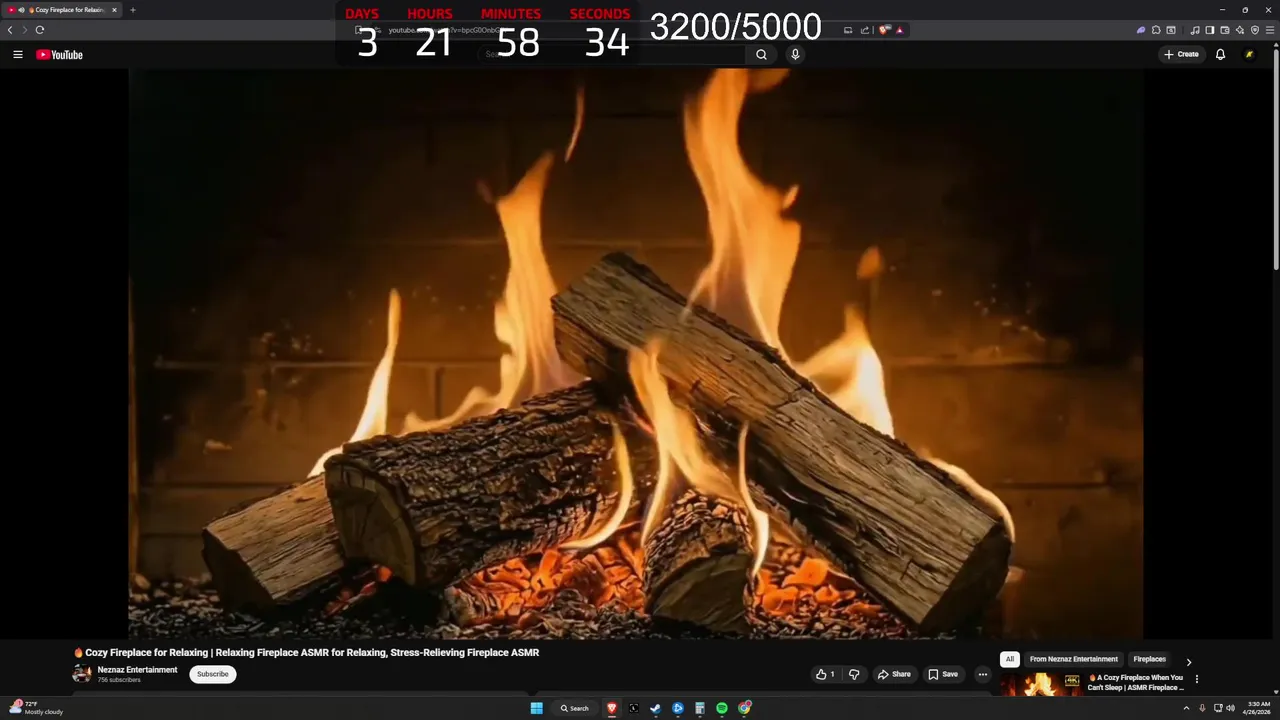Viewport: 1280px width, 720px height.
Task: Open the Neznaz Entertainment channel link
Action: [137, 670]
